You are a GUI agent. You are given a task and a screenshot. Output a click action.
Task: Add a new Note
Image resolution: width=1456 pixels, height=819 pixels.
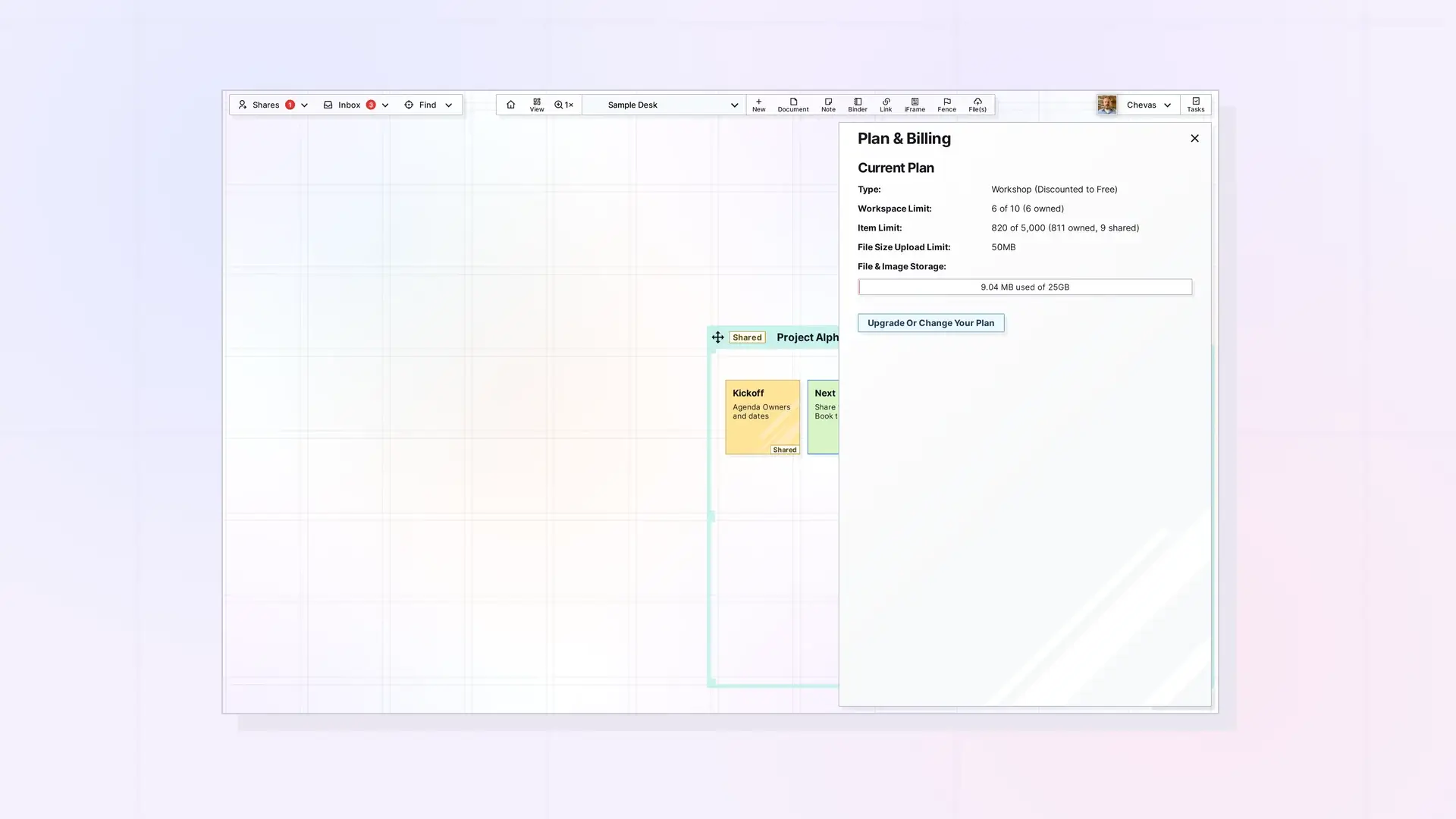click(x=828, y=105)
